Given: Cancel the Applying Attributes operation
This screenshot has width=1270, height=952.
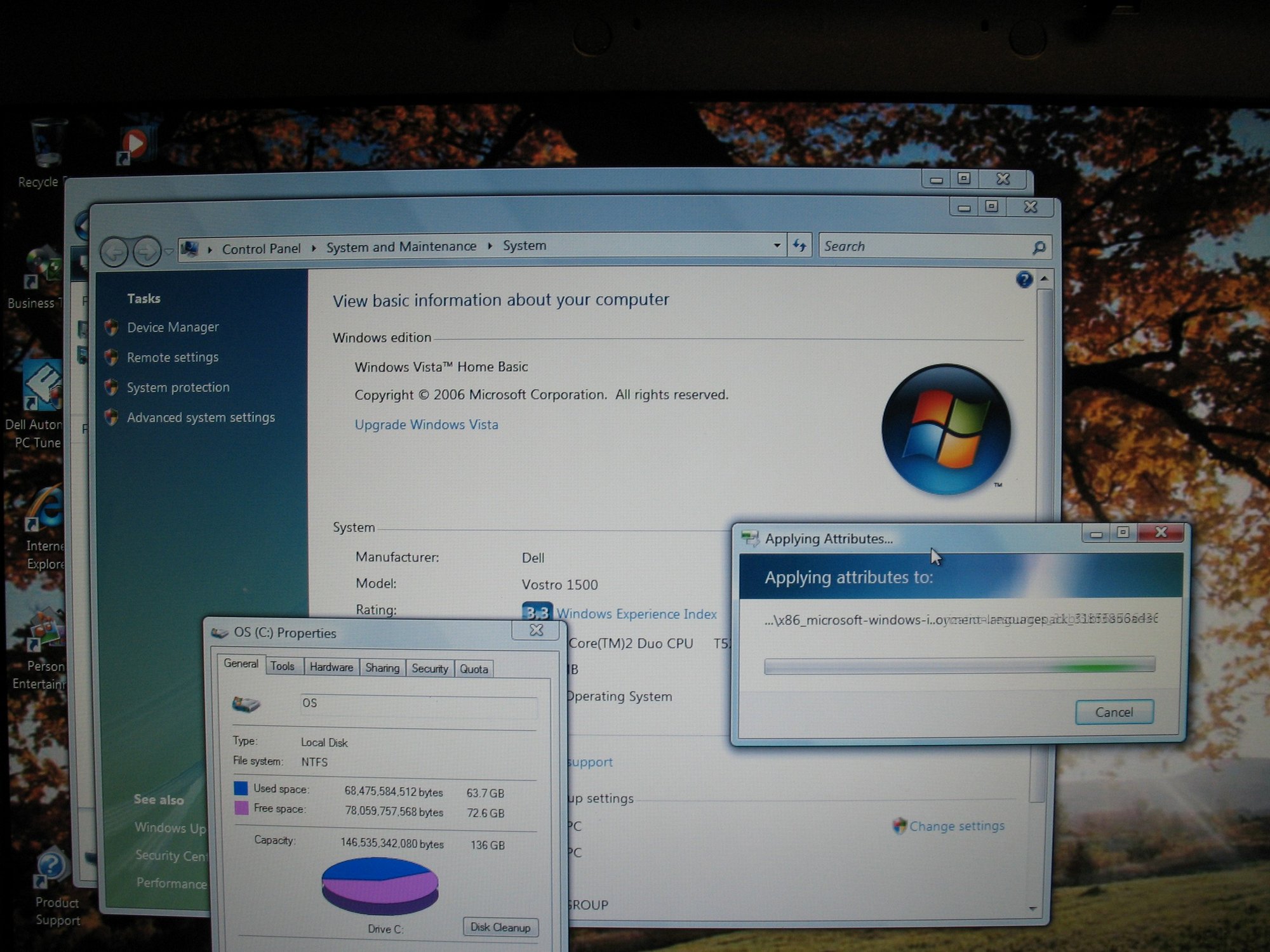Looking at the screenshot, I should pyautogui.click(x=1114, y=712).
